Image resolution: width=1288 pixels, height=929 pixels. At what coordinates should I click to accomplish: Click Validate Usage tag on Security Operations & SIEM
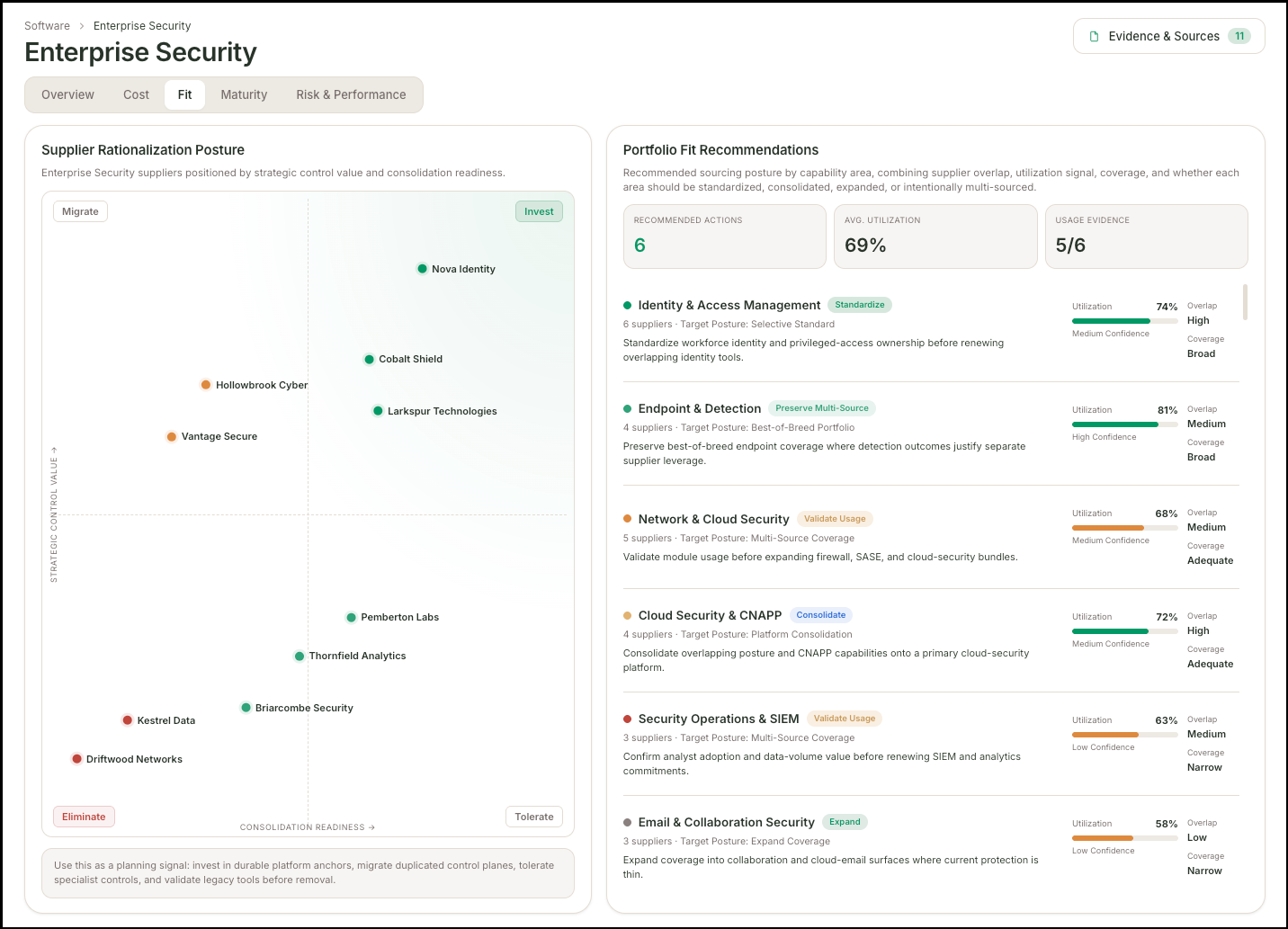845,719
